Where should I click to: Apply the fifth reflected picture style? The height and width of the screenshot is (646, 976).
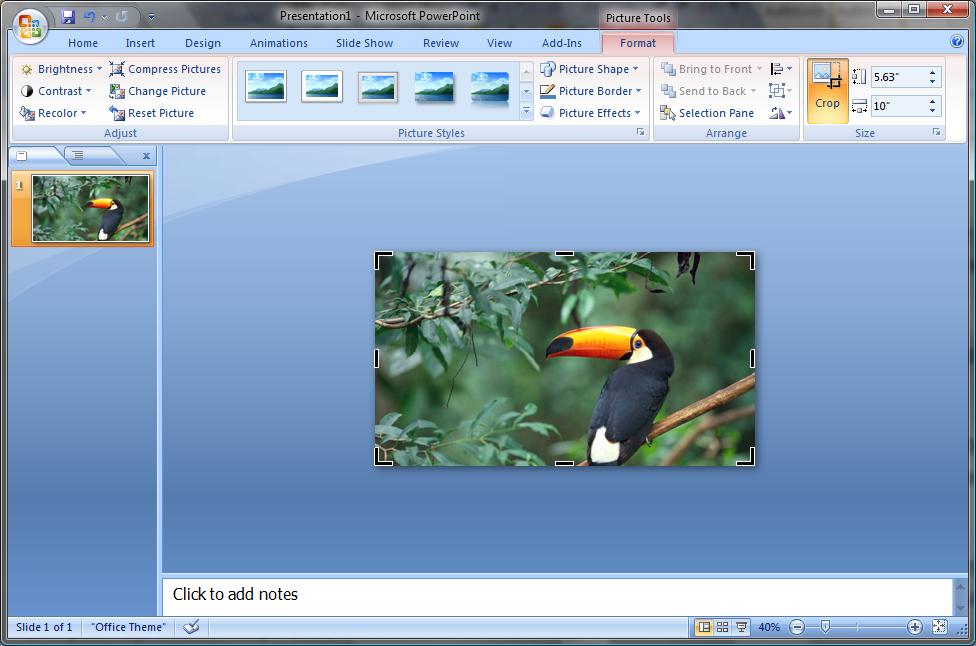coord(490,88)
